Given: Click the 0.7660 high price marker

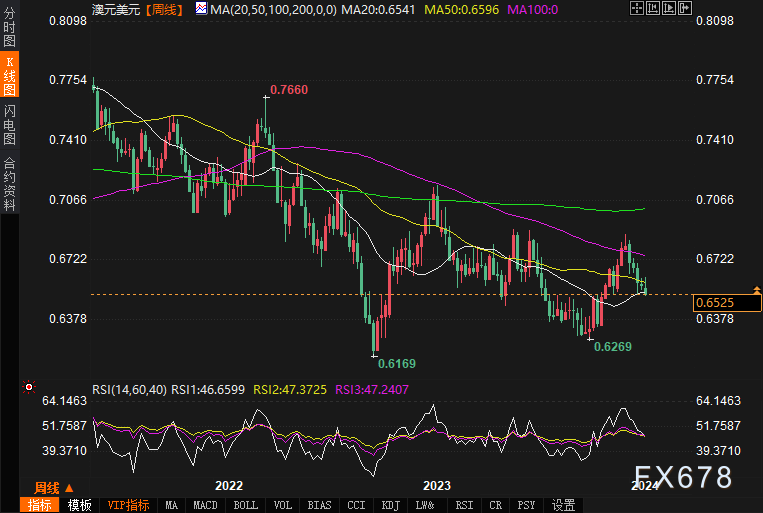Looking at the screenshot, I should [x=288, y=90].
